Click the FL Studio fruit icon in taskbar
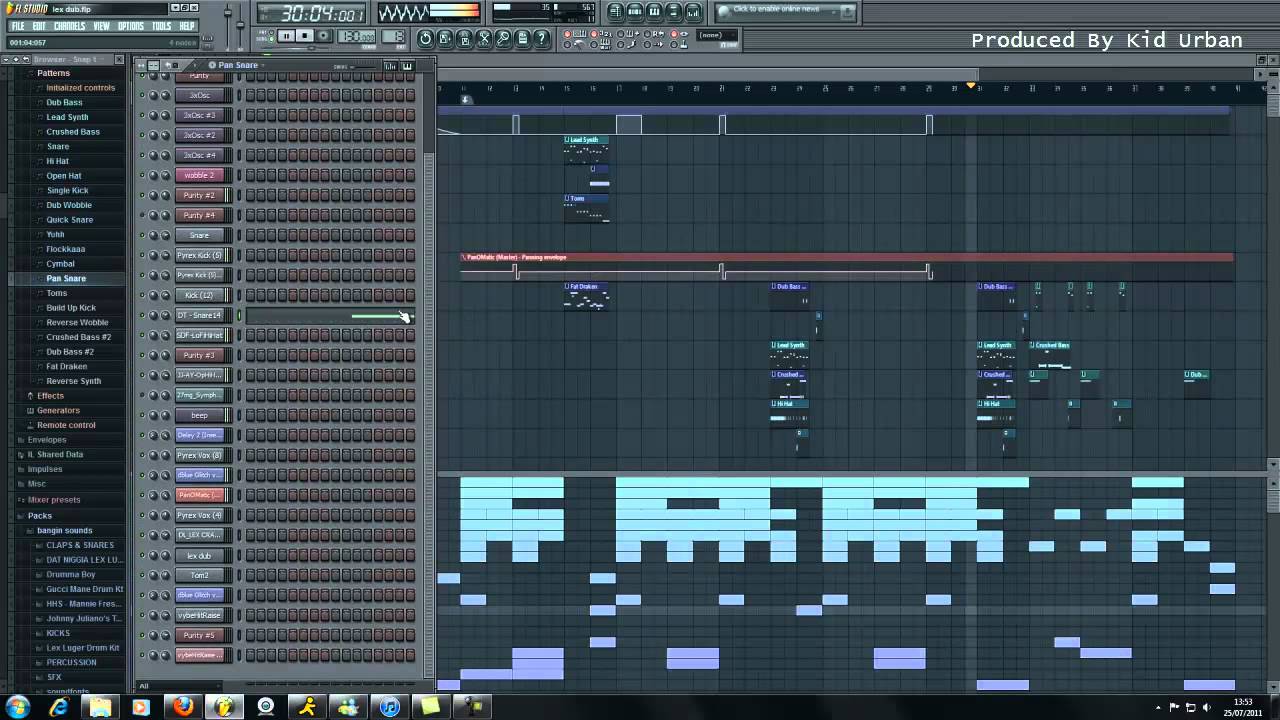Image resolution: width=1280 pixels, height=720 pixels. 224,707
